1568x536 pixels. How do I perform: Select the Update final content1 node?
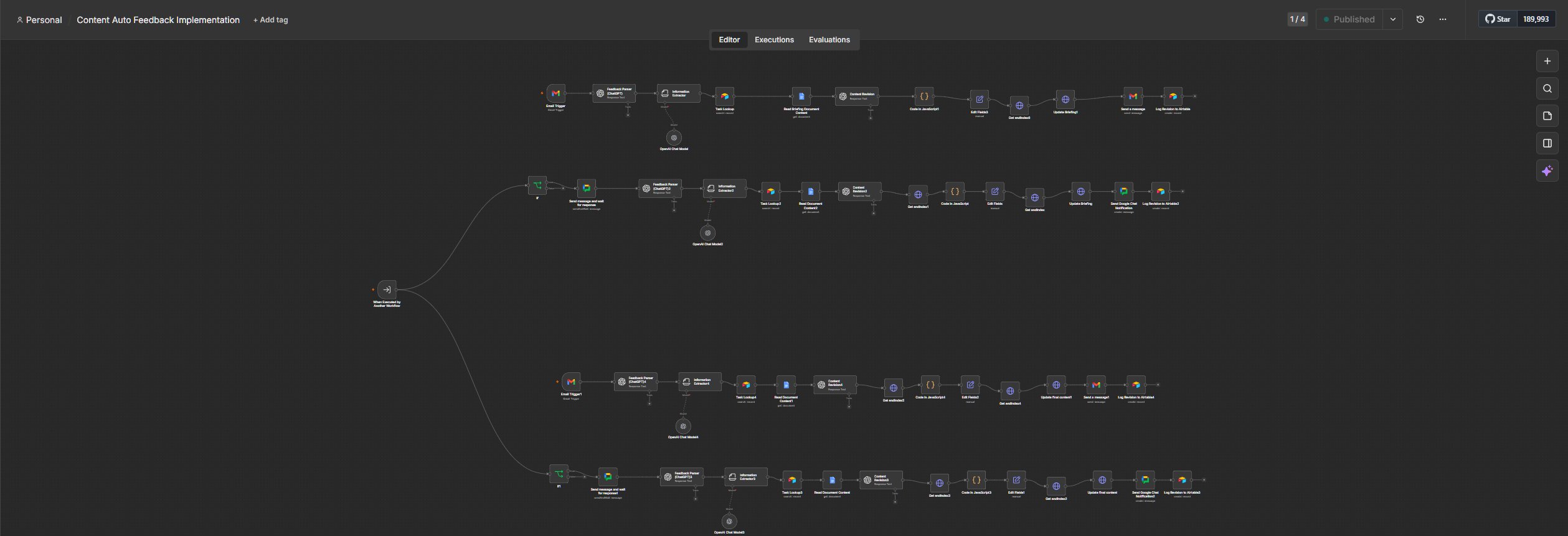1056,385
